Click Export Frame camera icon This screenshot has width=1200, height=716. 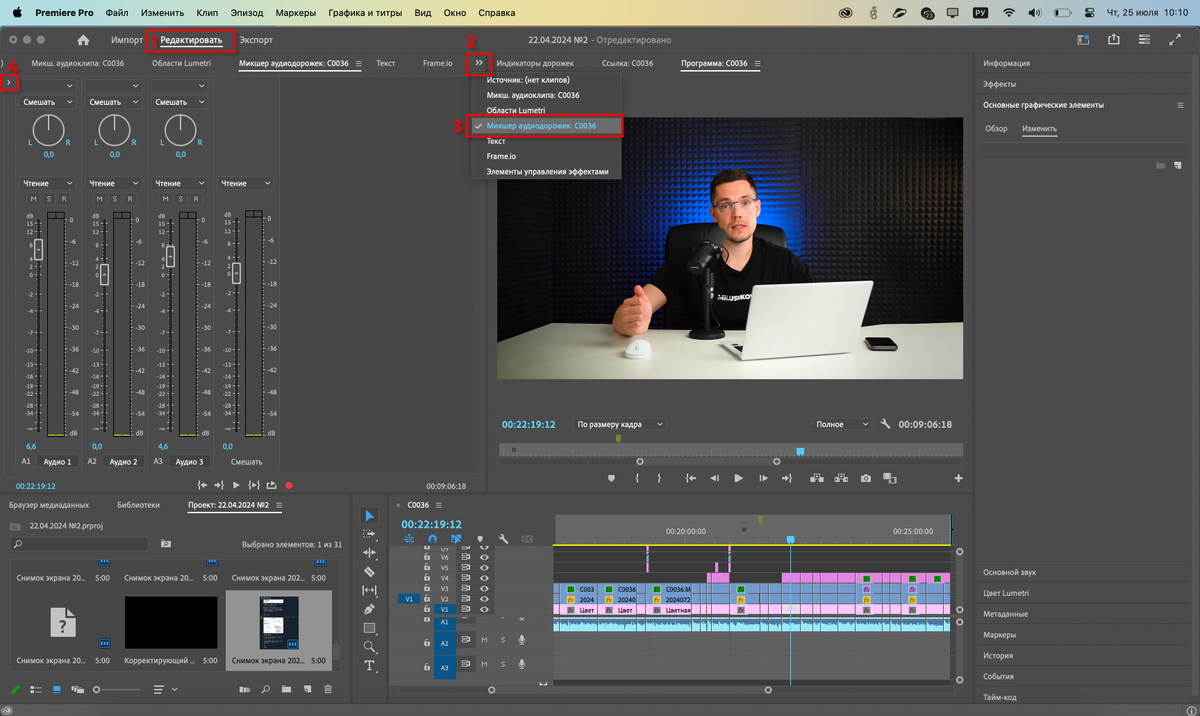coord(866,478)
